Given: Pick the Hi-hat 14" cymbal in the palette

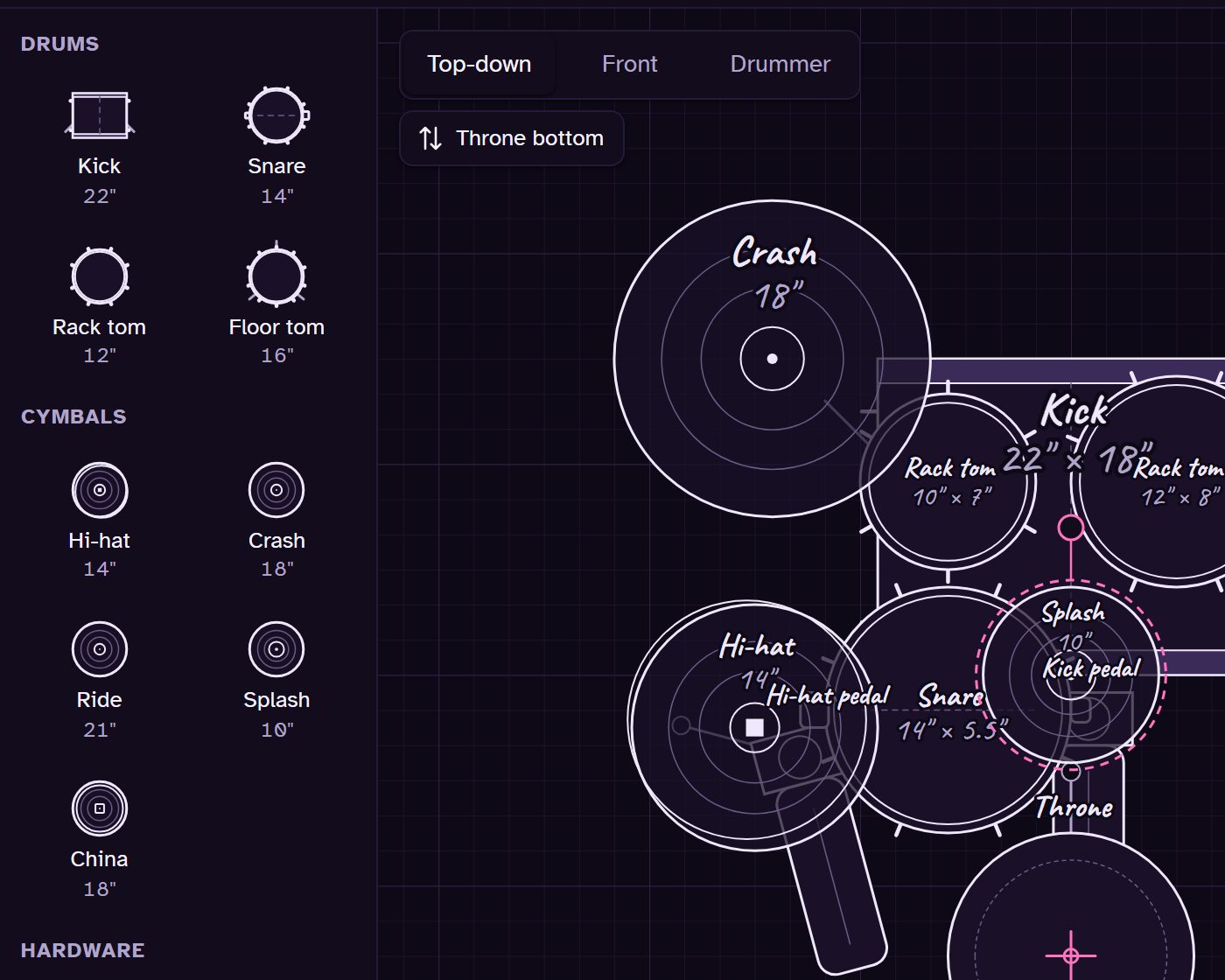Looking at the screenshot, I should pos(99,520).
